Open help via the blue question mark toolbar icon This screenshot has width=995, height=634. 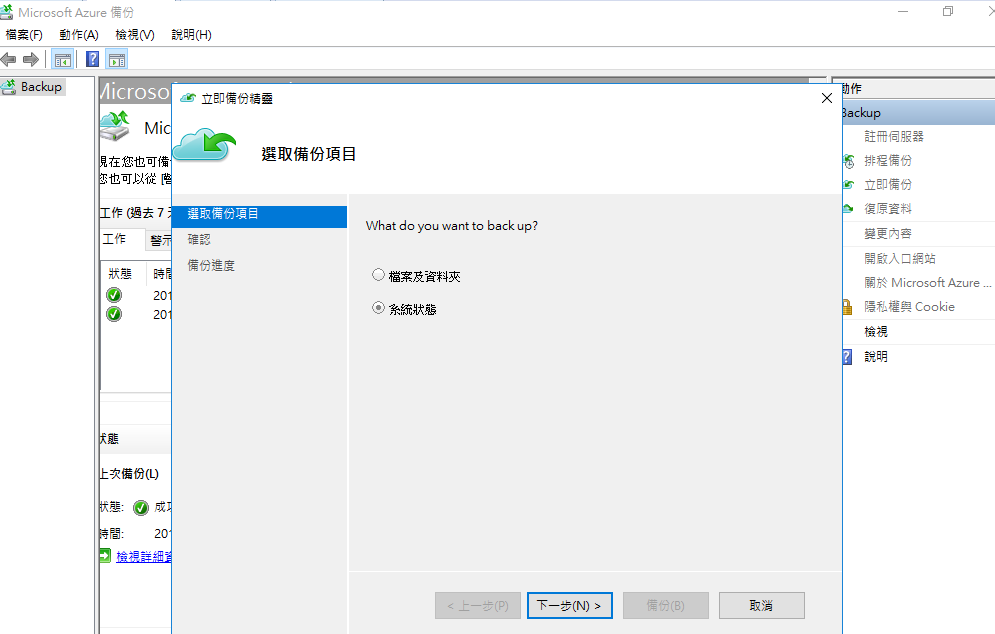[x=93, y=59]
